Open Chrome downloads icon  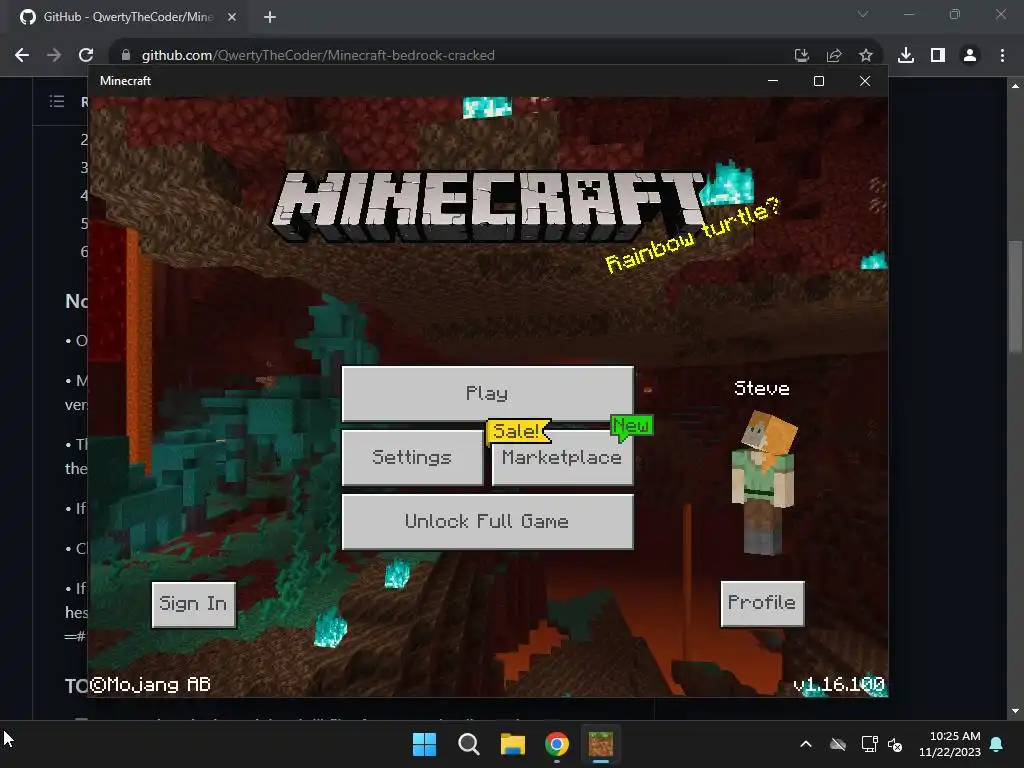[x=906, y=56]
